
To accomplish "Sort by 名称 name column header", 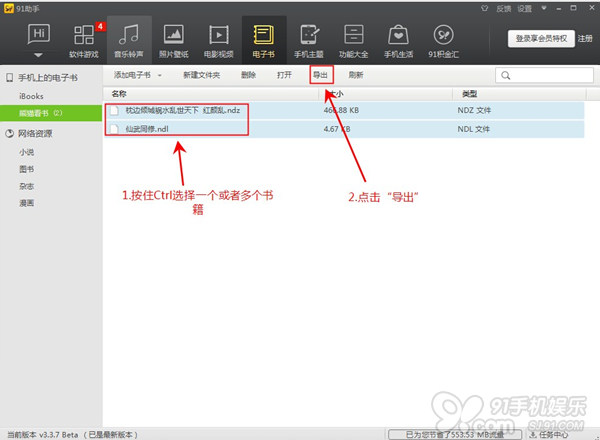I will [x=119, y=94].
